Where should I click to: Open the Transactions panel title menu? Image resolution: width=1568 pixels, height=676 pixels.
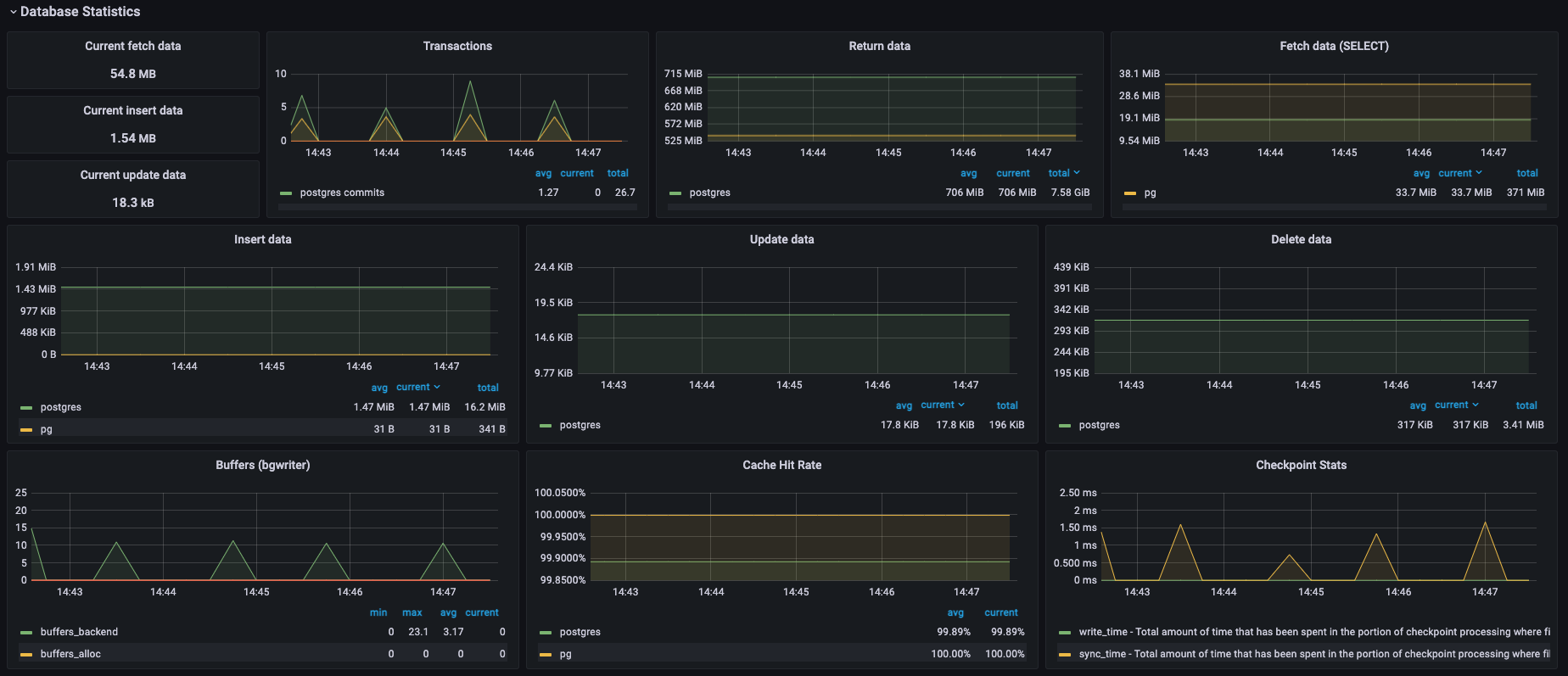(x=457, y=46)
